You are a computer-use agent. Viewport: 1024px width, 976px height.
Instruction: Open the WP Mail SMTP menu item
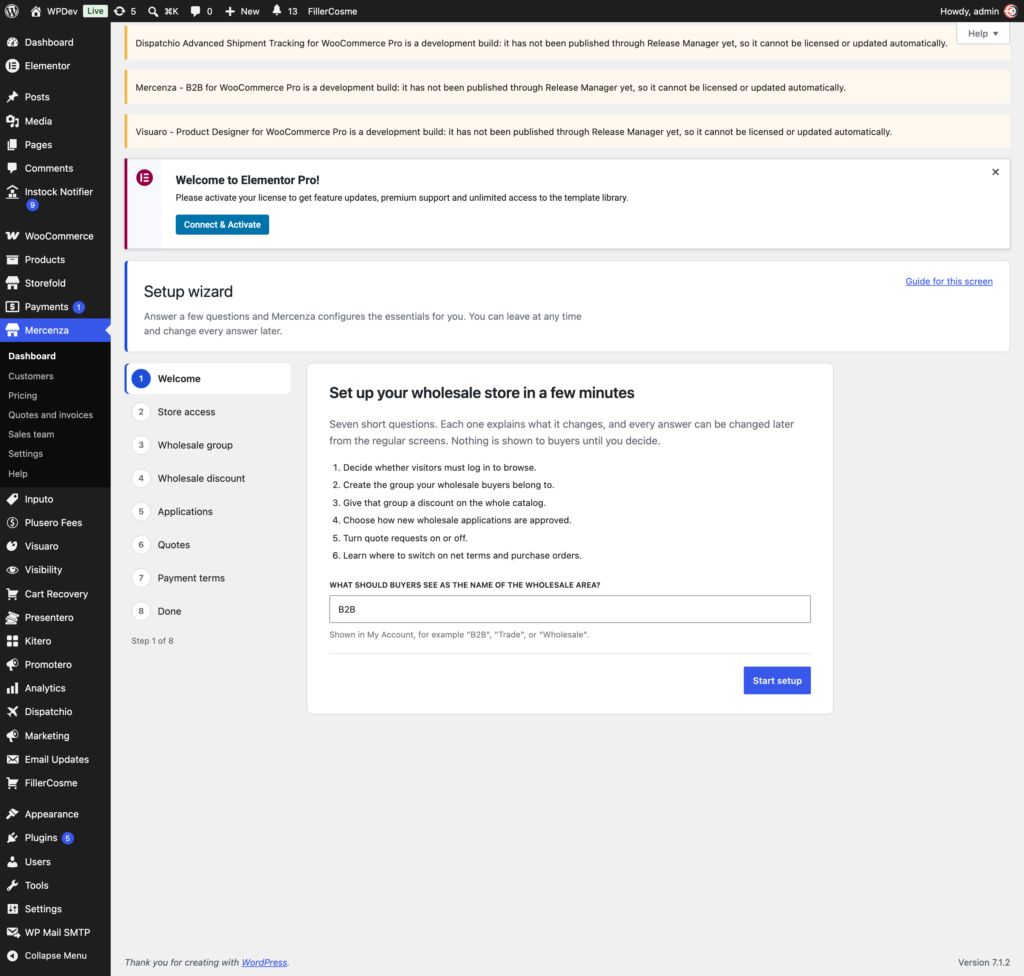click(x=56, y=932)
